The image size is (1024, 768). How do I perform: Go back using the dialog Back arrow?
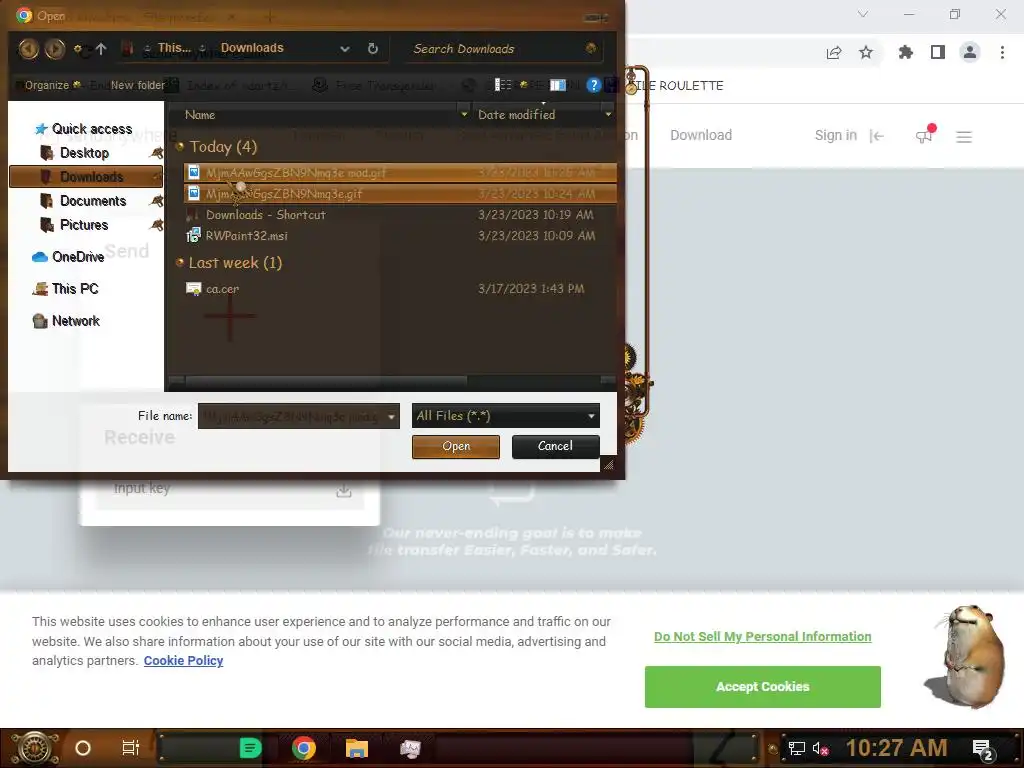tap(28, 49)
